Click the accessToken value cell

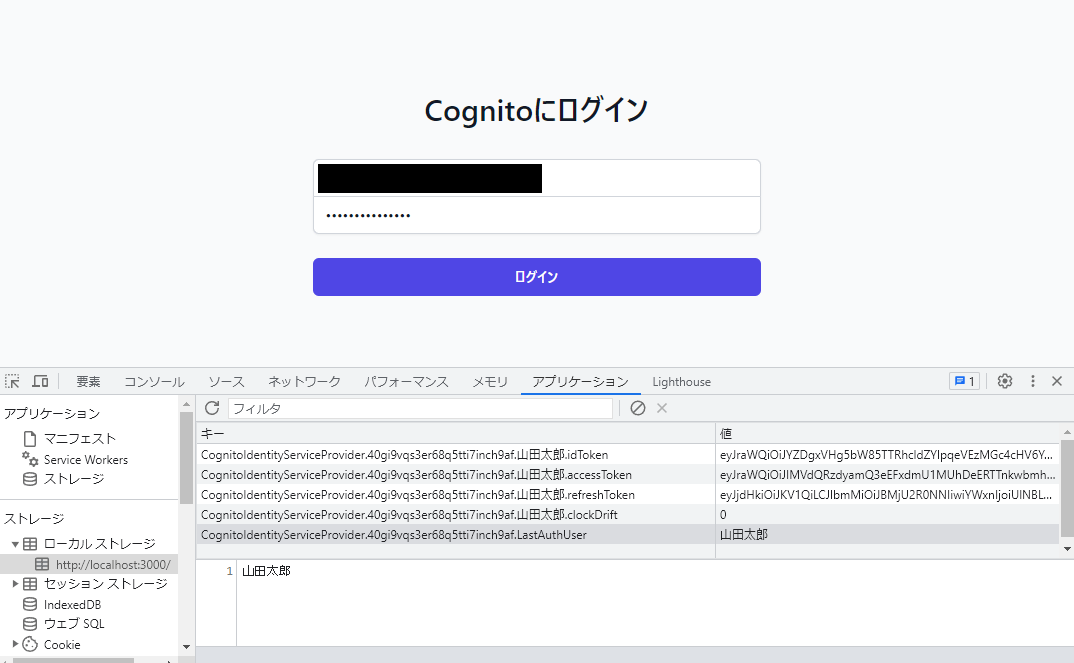(888, 474)
